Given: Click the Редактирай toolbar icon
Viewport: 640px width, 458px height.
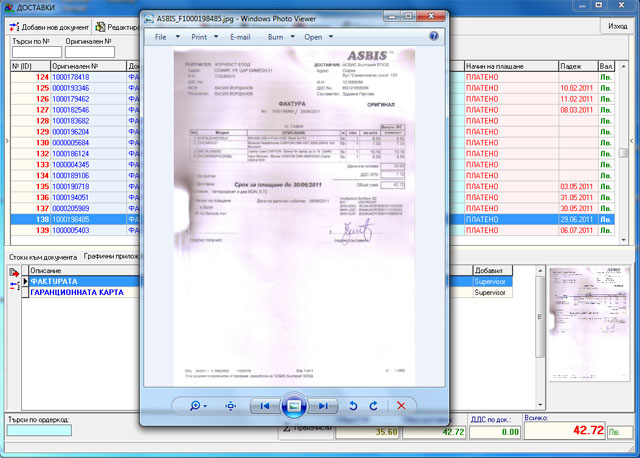Looking at the screenshot, I should tap(100, 27).
